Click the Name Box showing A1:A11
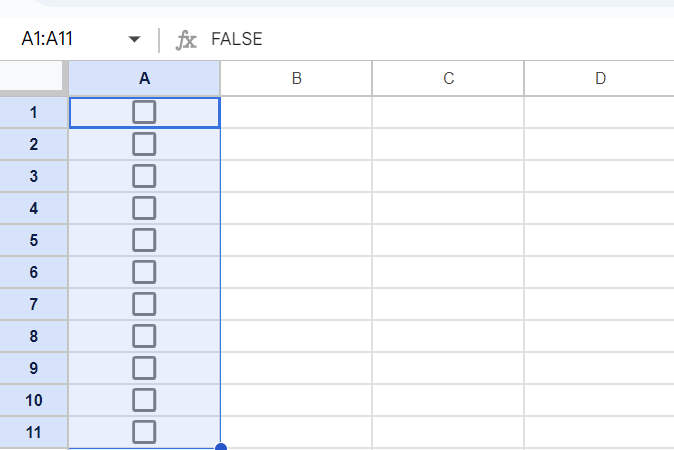The width and height of the screenshot is (674, 450). (x=60, y=40)
